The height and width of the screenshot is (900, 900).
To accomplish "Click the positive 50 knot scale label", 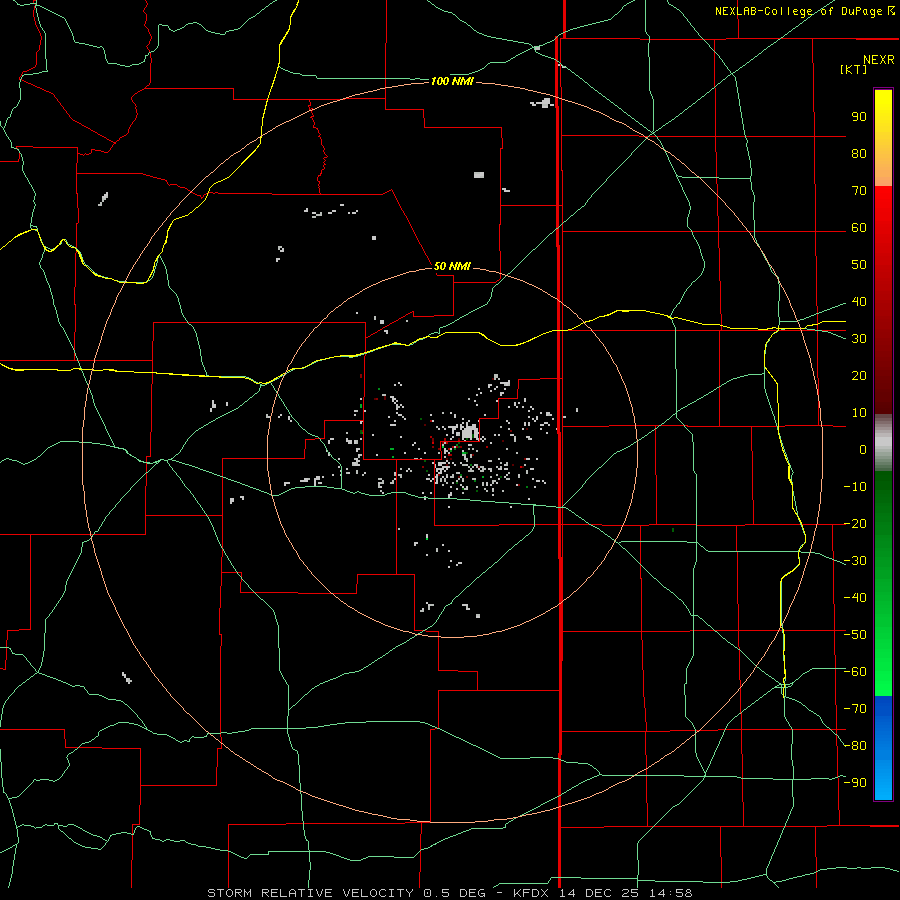I will tap(859, 265).
